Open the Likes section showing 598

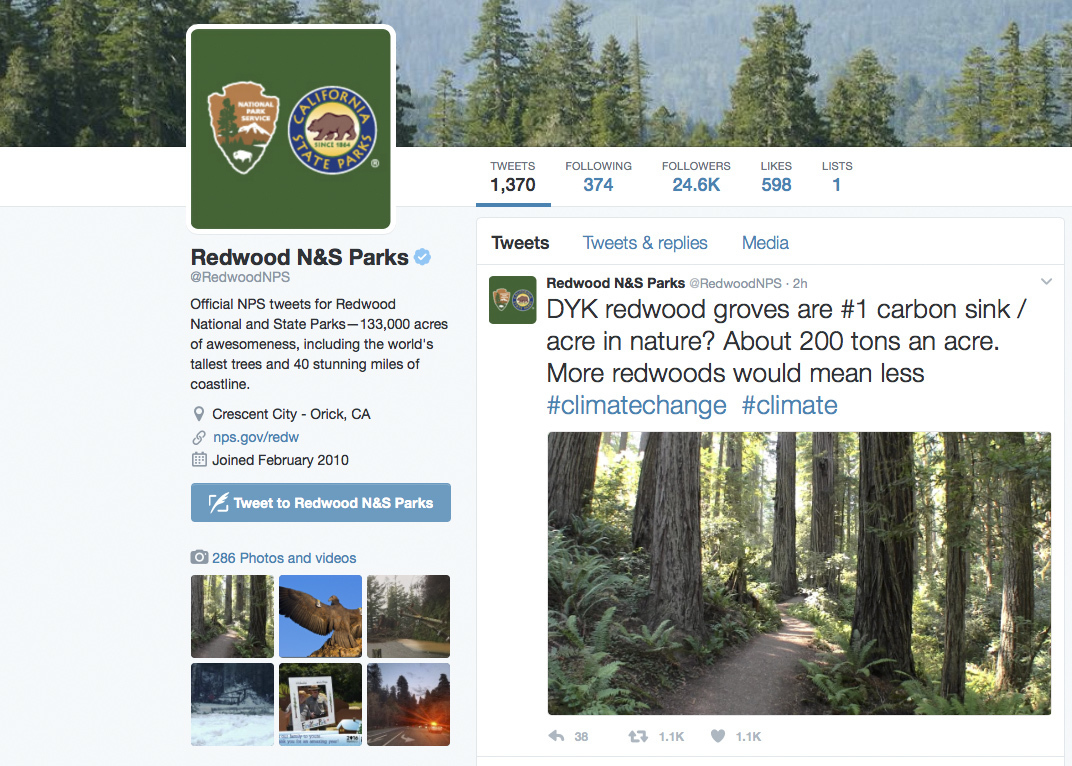tap(776, 177)
